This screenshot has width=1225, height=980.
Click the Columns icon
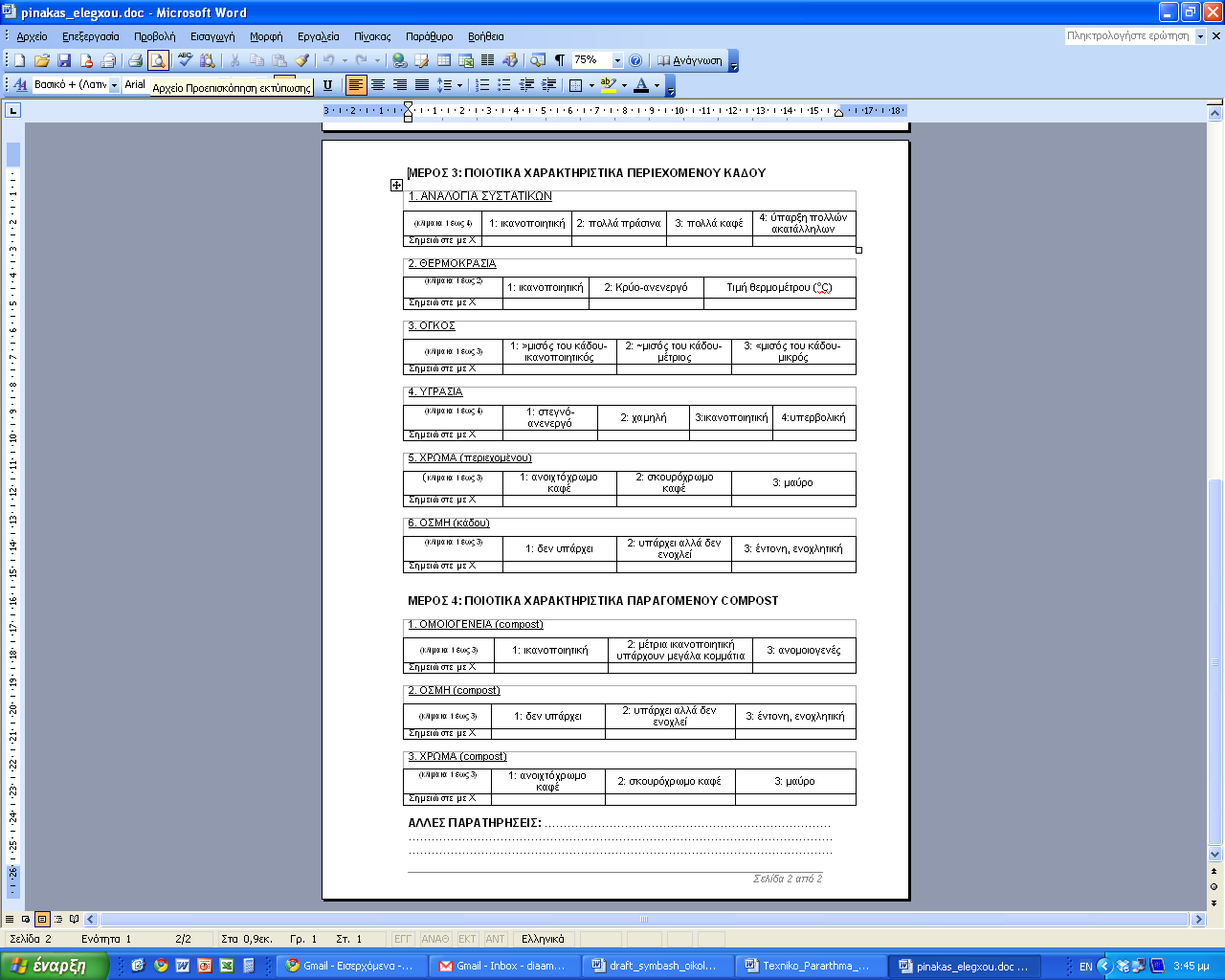488,60
